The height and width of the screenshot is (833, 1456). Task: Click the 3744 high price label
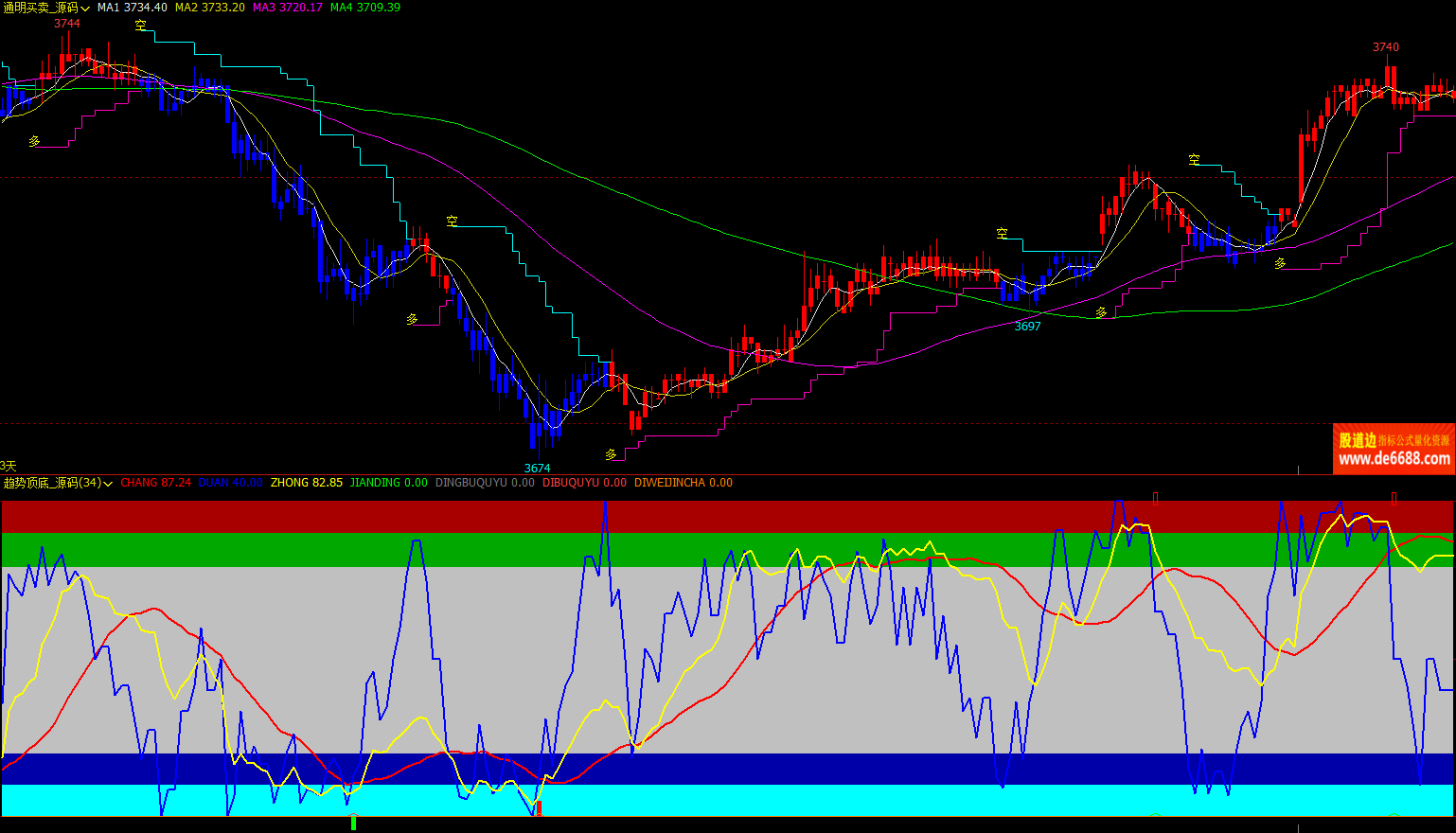coord(67,24)
